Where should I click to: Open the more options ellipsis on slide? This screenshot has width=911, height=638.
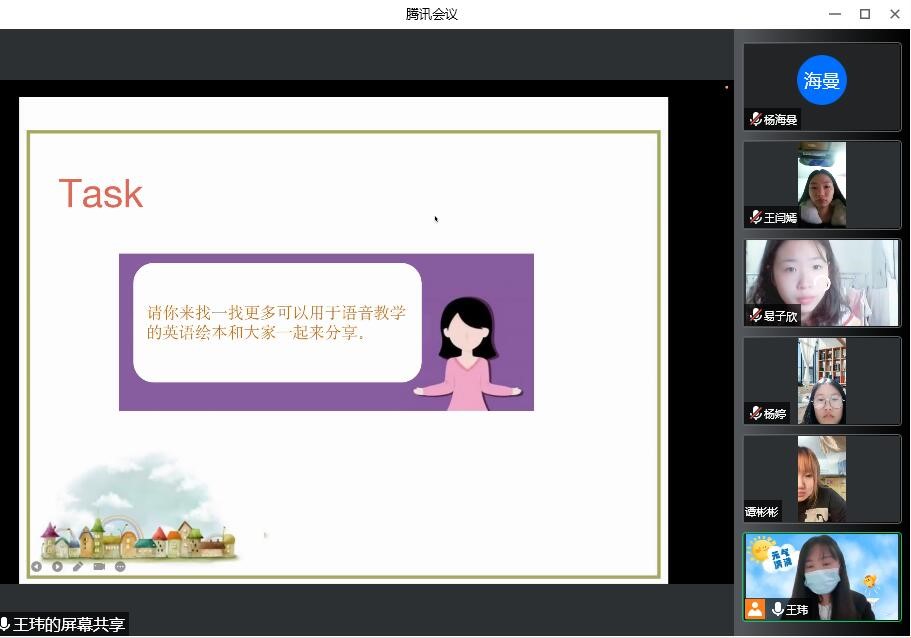tap(120, 566)
